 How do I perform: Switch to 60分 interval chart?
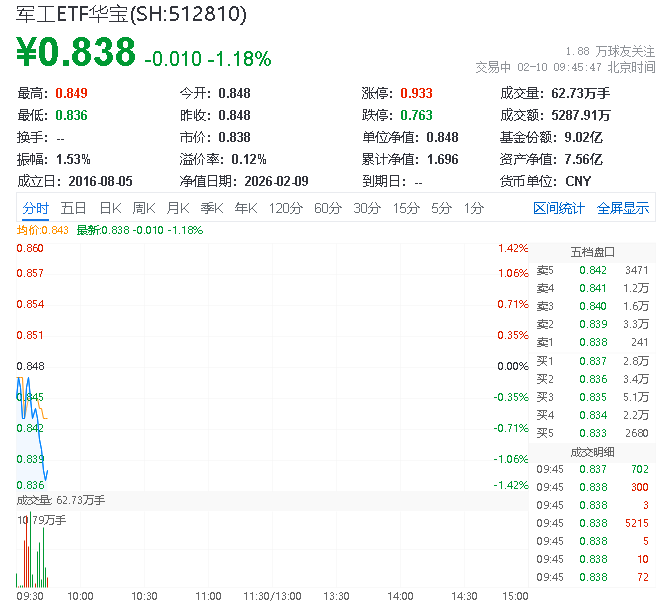tap(327, 208)
